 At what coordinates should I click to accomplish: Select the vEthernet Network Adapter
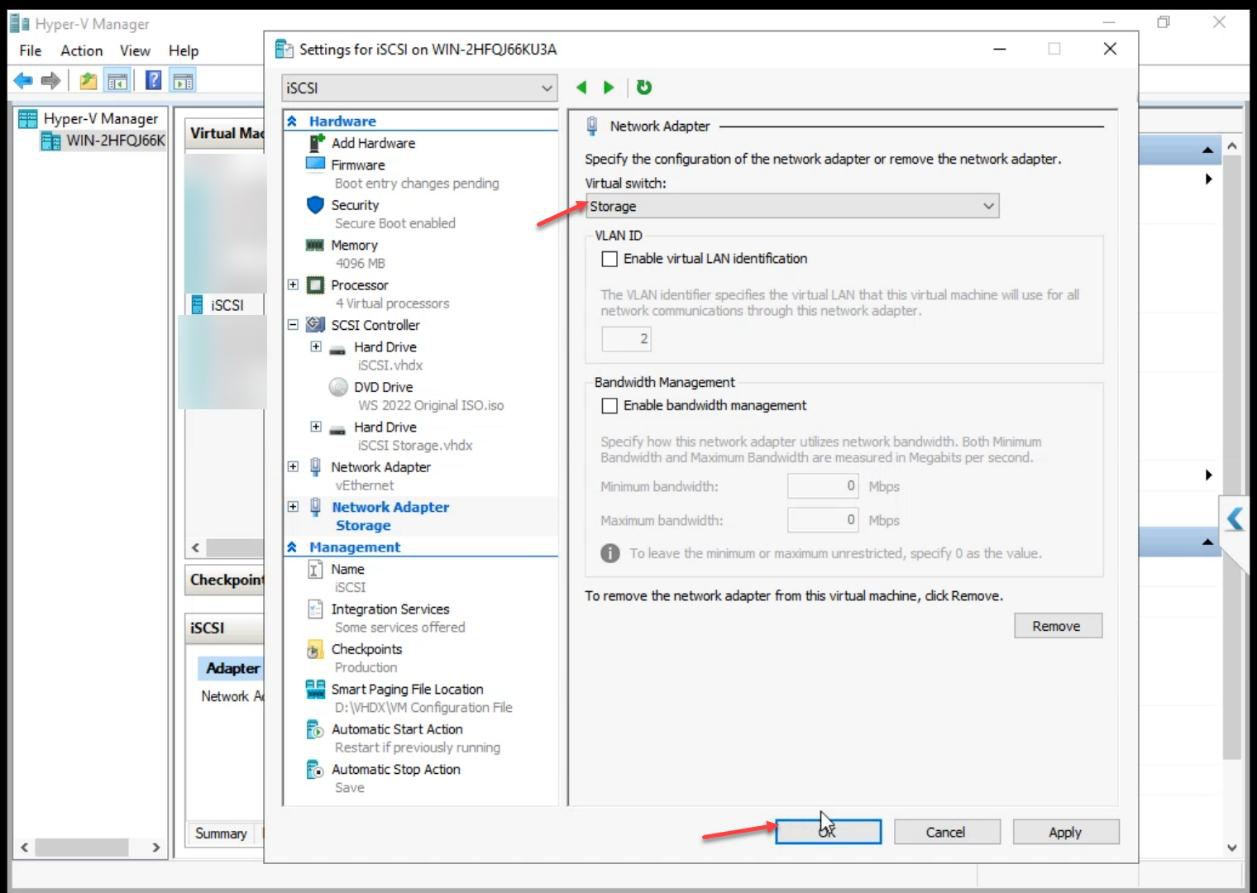pos(381,467)
